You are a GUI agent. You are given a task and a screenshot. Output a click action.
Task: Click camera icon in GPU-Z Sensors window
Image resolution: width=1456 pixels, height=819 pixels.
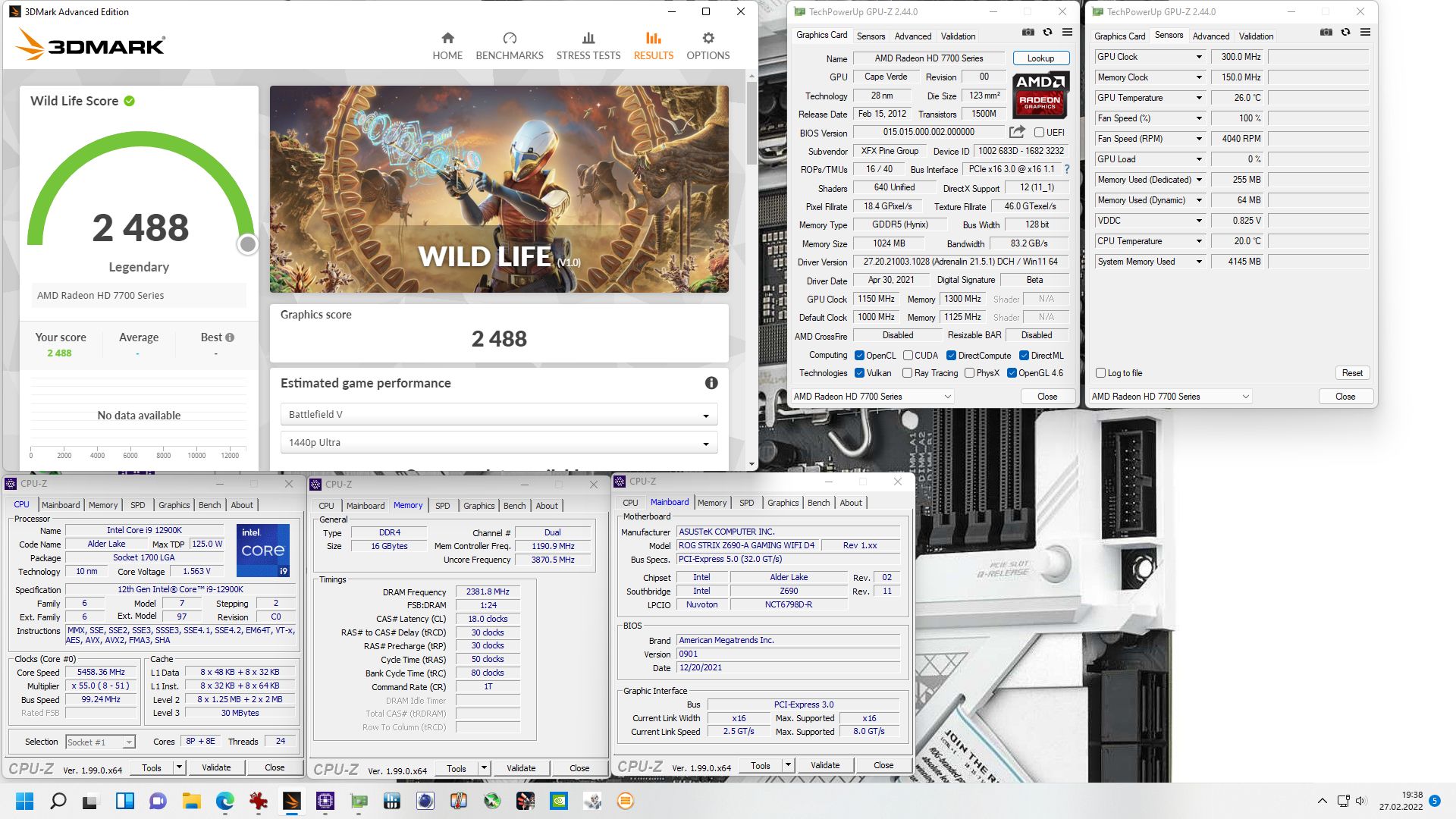pyautogui.click(x=1326, y=33)
